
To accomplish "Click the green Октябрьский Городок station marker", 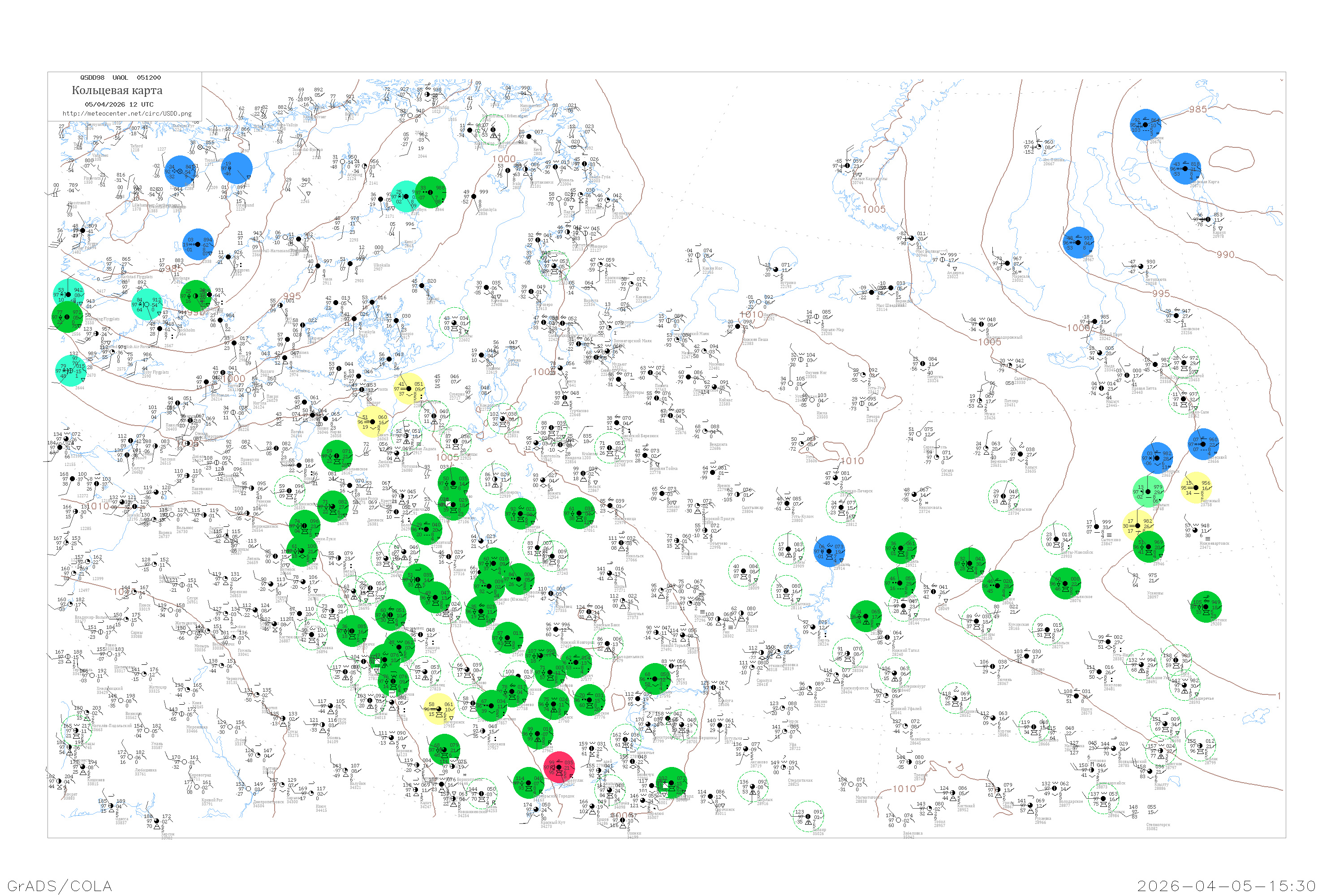I will [529, 782].
